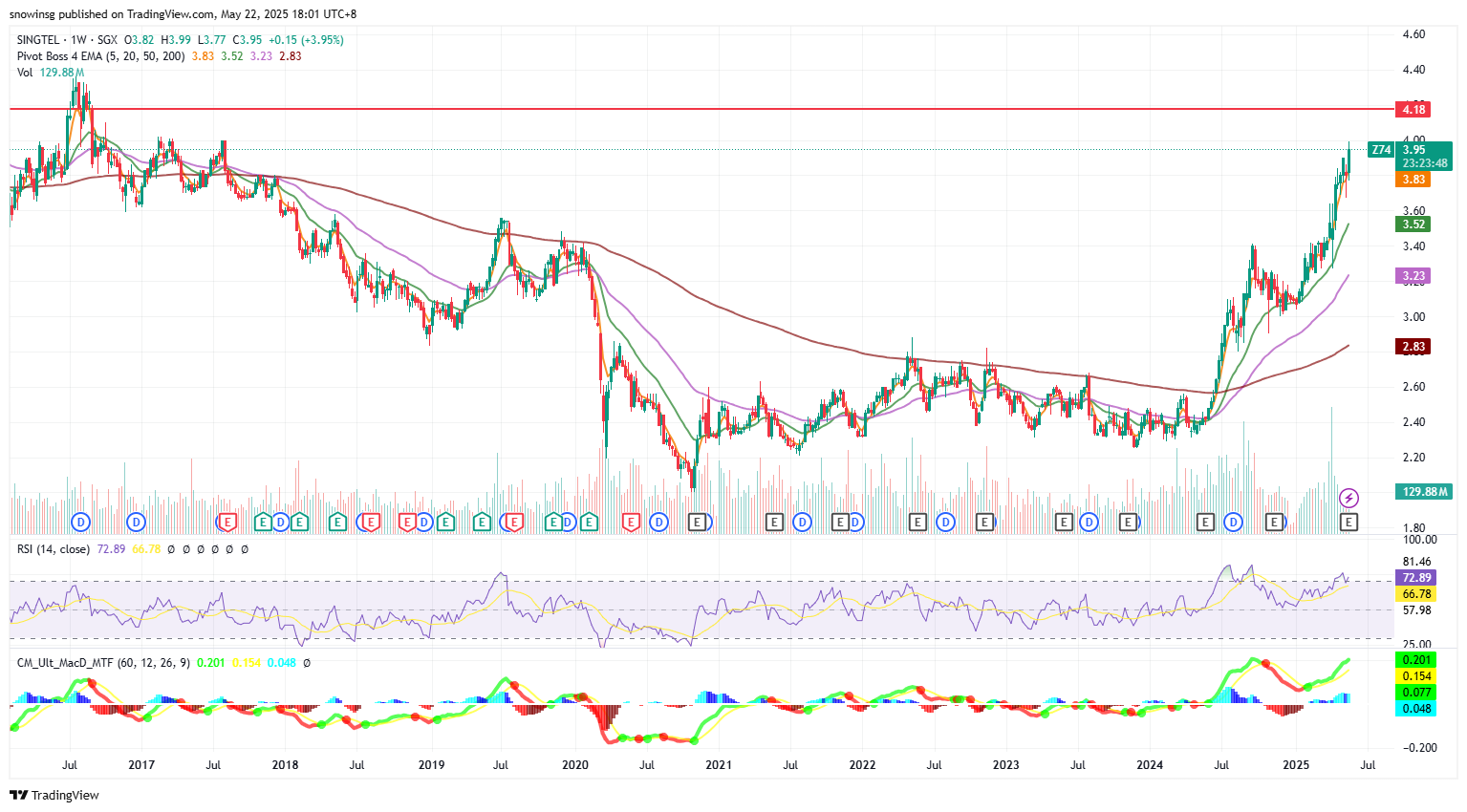Image resolution: width=1467 pixels, height=812 pixels.
Task: Click the TradingView logo at the bottom
Action: 54,795
